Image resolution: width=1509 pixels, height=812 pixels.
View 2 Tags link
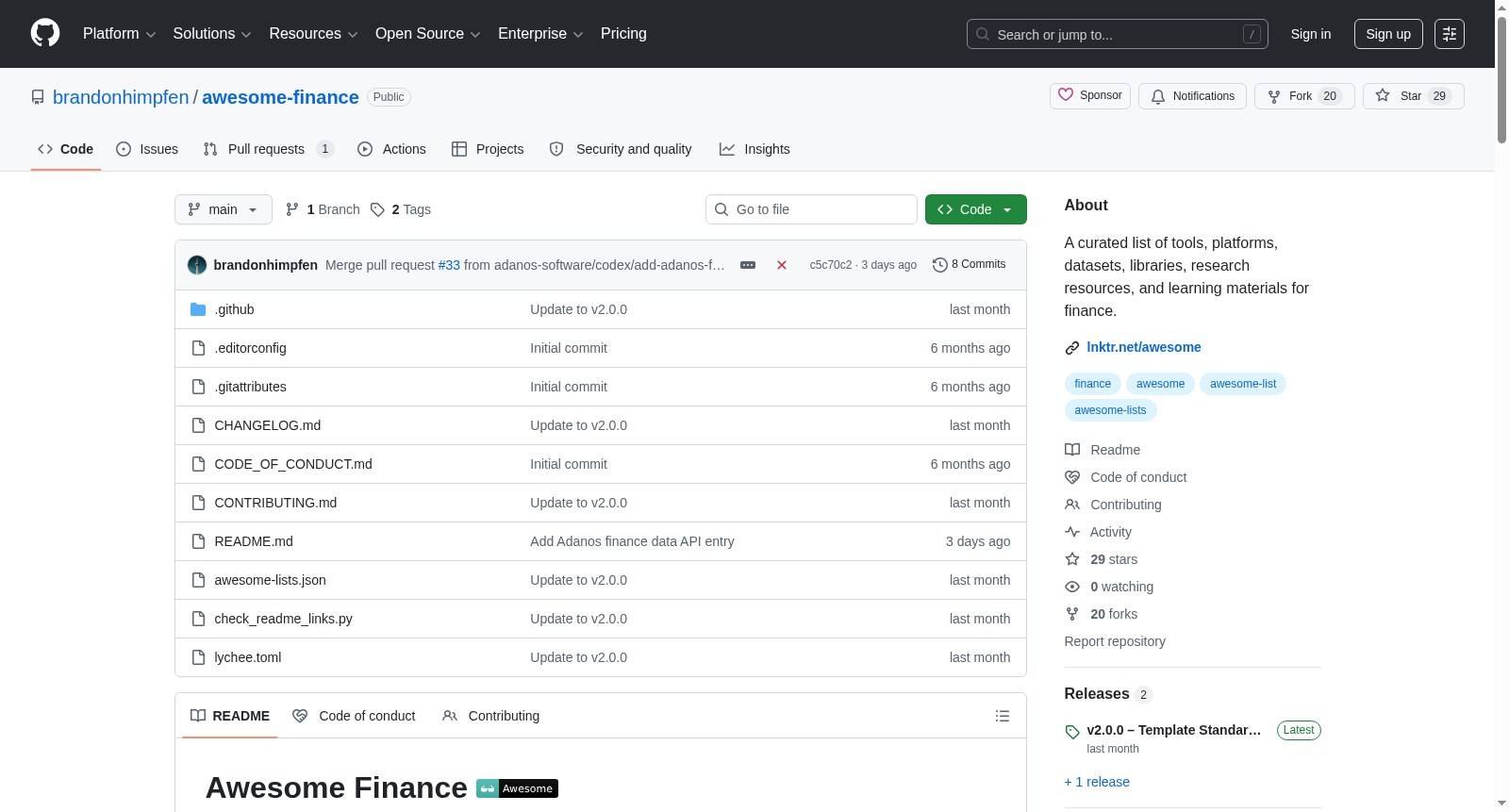[x=401, y=209]
